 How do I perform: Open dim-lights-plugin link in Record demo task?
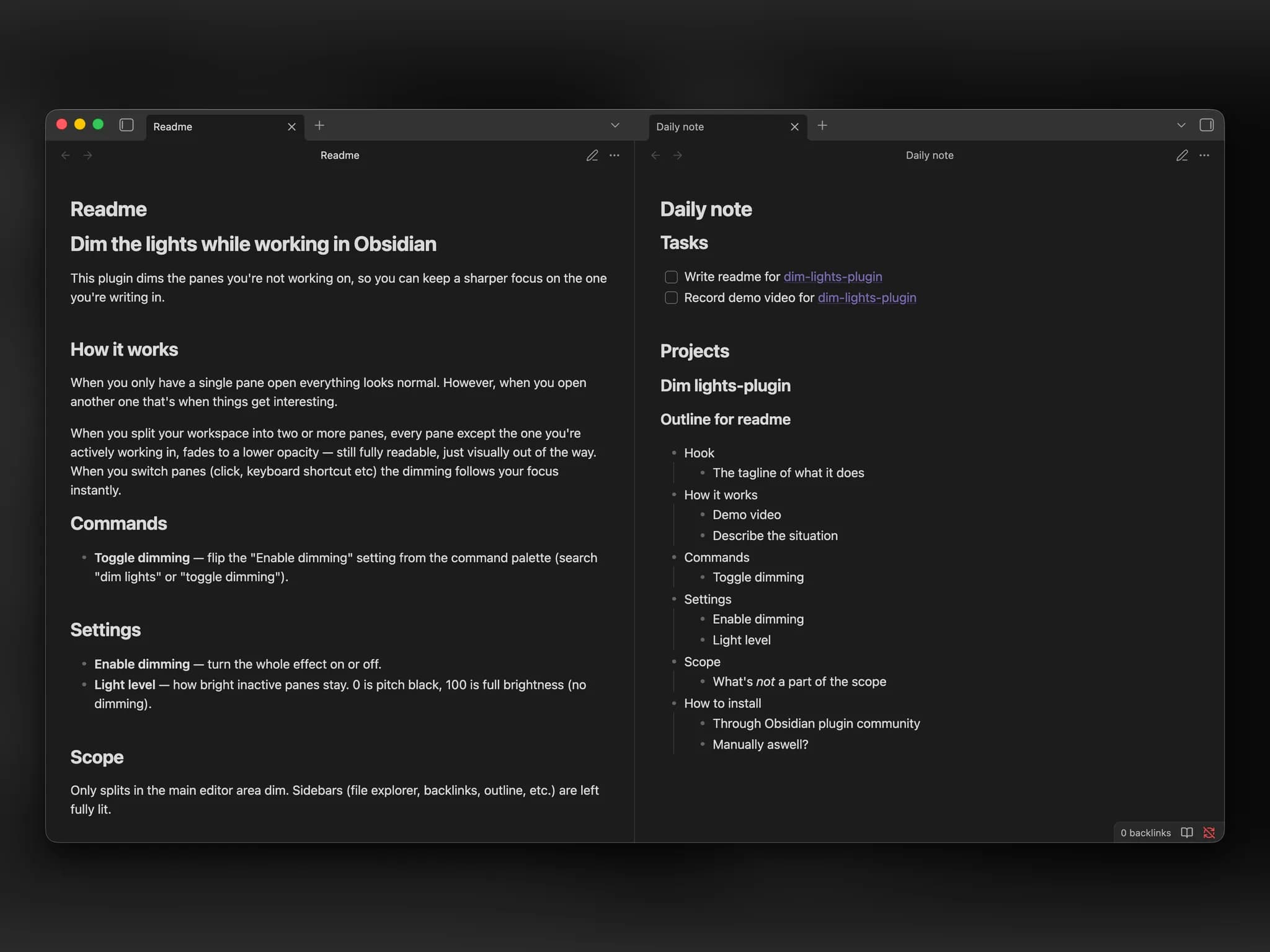(x=867, y=298)
